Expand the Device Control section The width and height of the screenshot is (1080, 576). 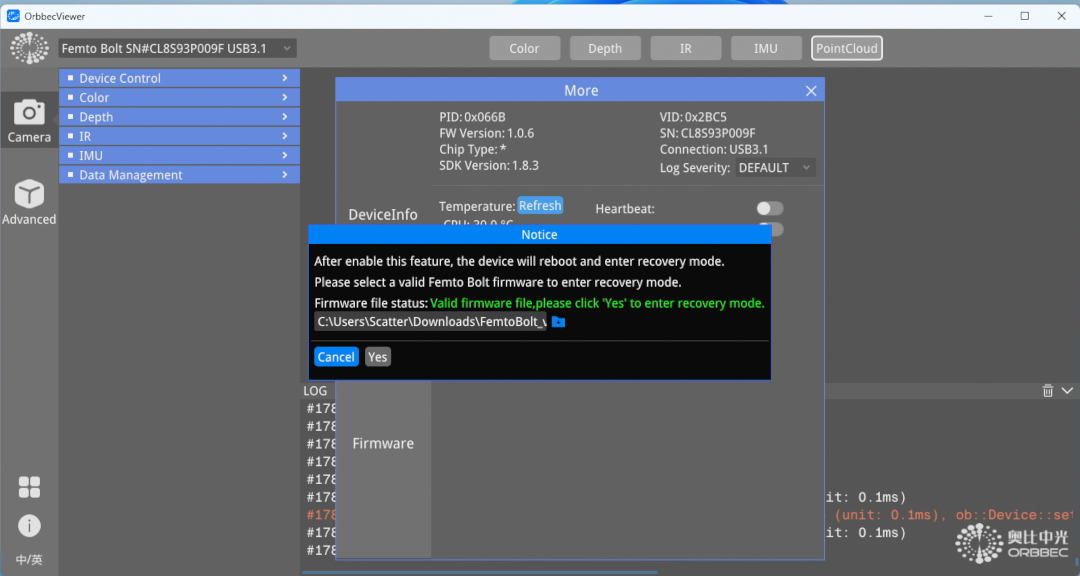pos(180,78)
